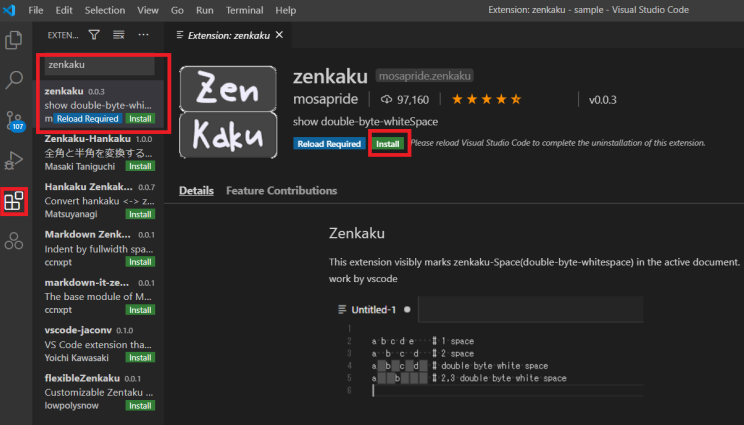Click the 'show double-byte-whiteSpace' description
Image resolution: width=744 pixels, height=425 pixels.
pos(365,122)
